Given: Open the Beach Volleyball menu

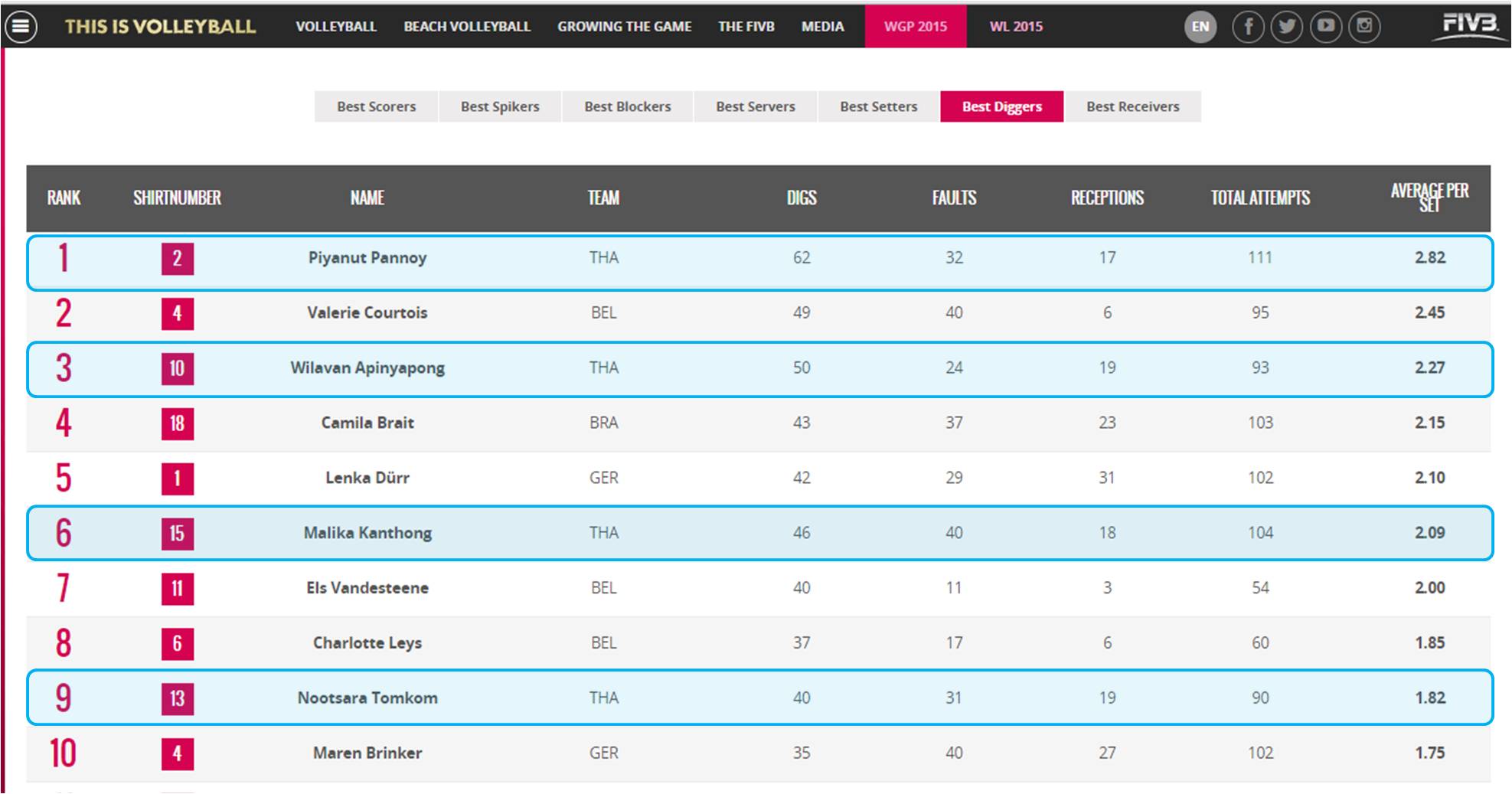Looking at the screenshot, I should 467,27.
